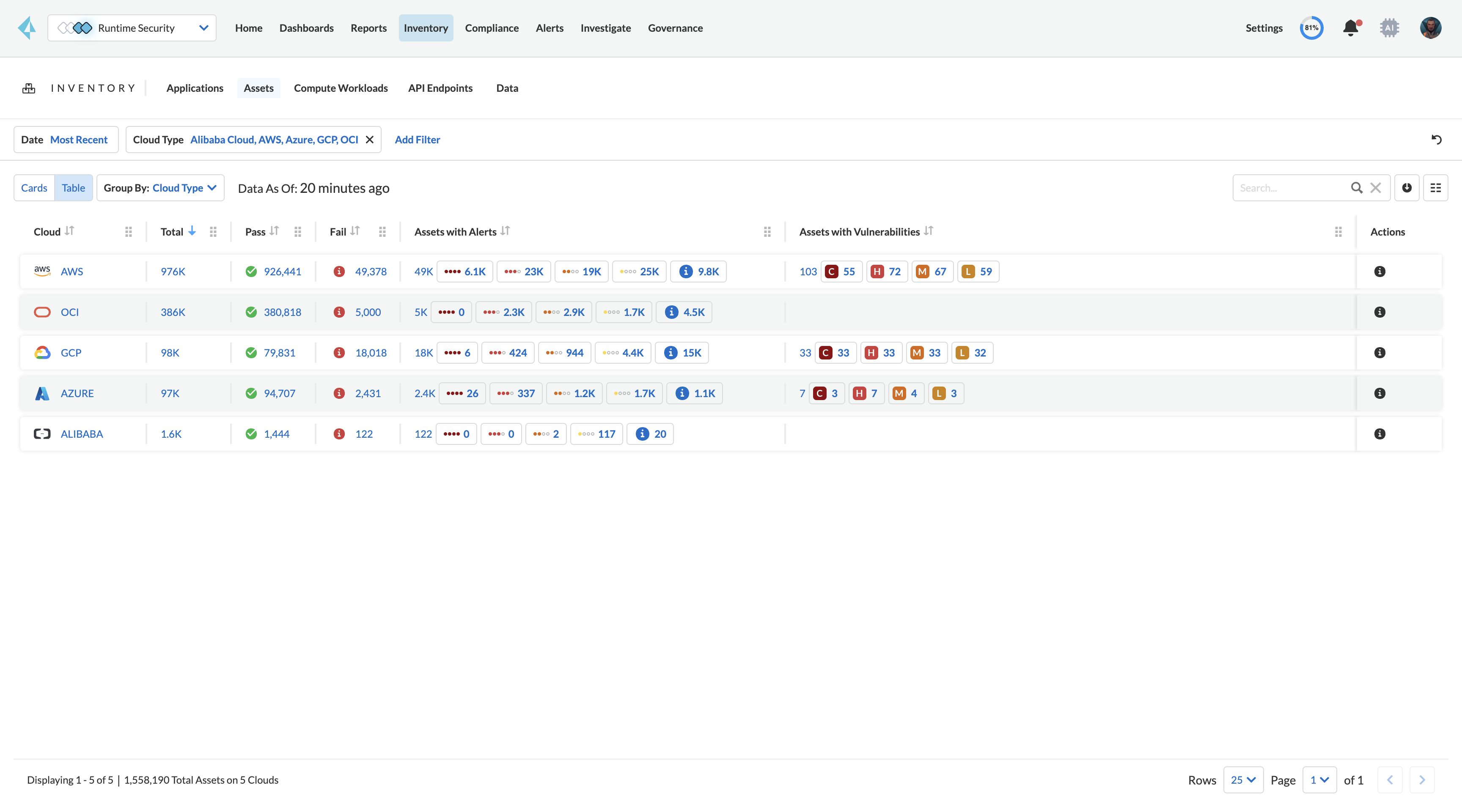Switch to Cards view toggle
The height and width of the screenshot is (812, 1462).
point(33,187)
